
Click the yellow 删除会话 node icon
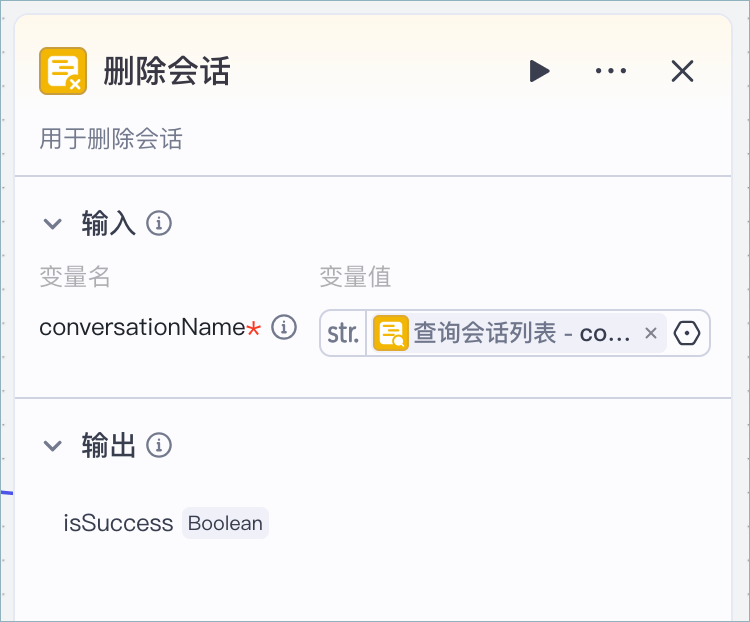pos(63,71)
